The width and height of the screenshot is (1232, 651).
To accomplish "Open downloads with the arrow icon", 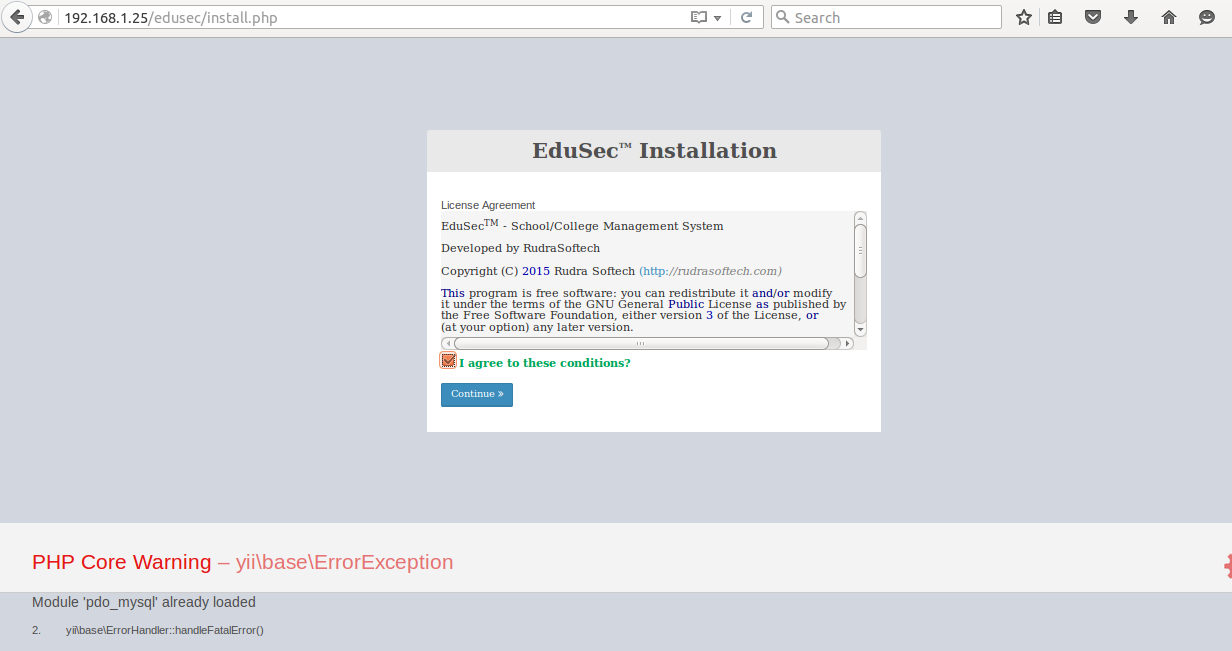I will click(1130, 17).
